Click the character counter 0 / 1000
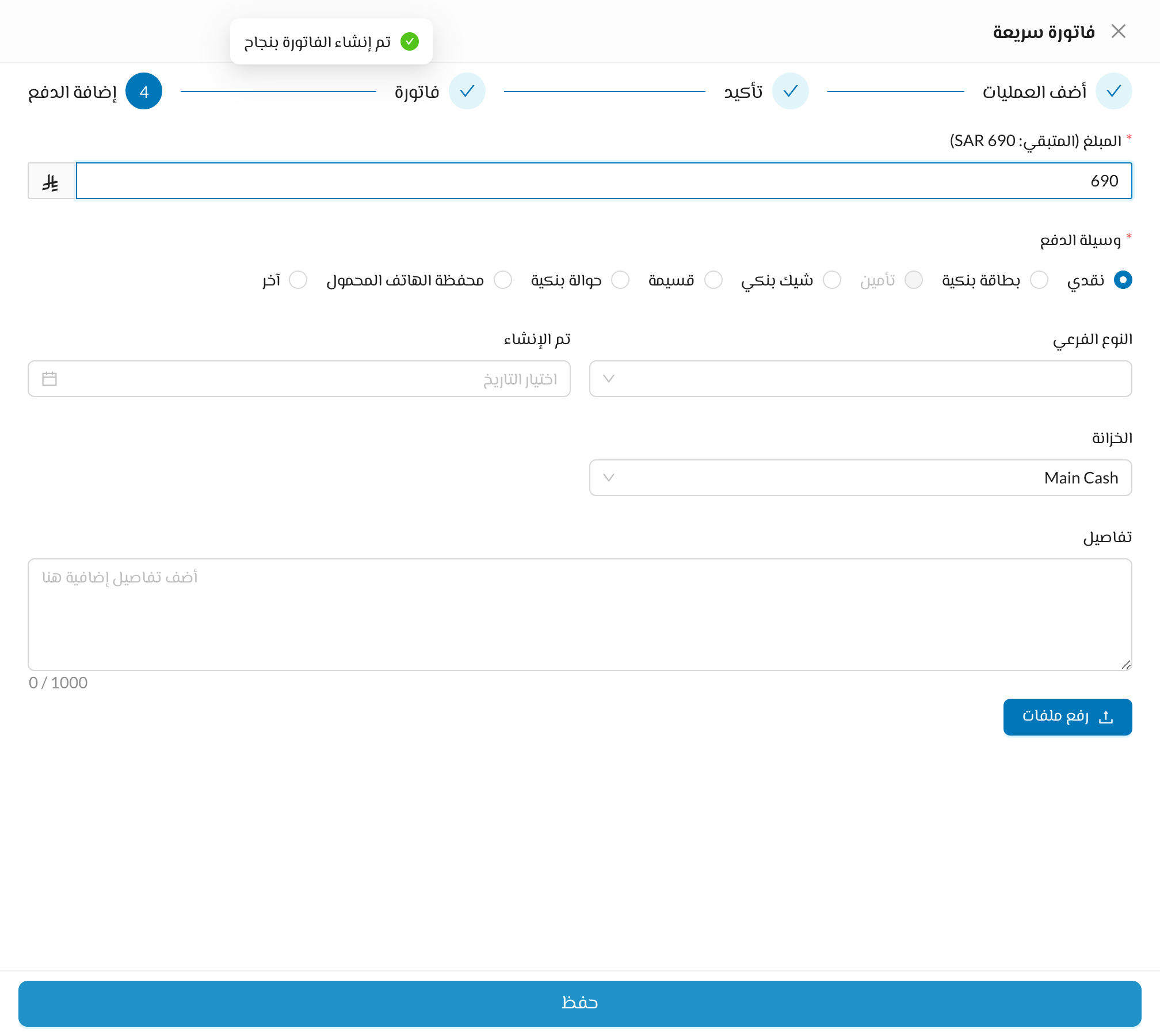Viewport: 1160px width, 1036px height. pos(58,683)
